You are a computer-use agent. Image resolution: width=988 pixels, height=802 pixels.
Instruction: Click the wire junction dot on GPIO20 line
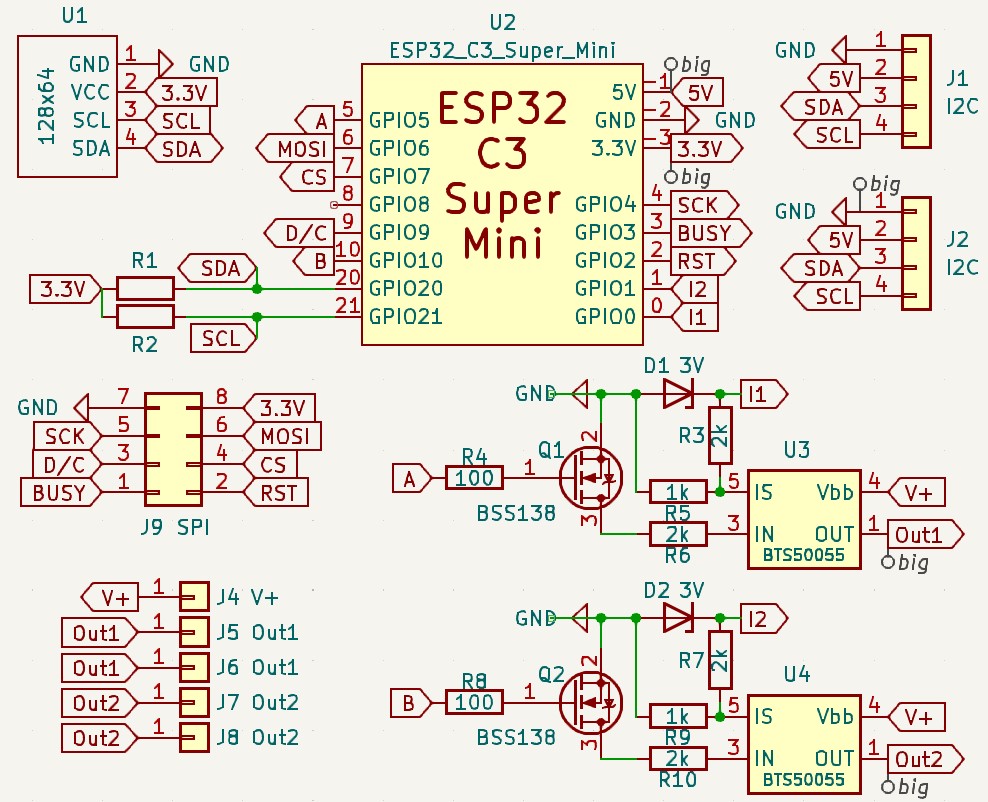(256, 289)
